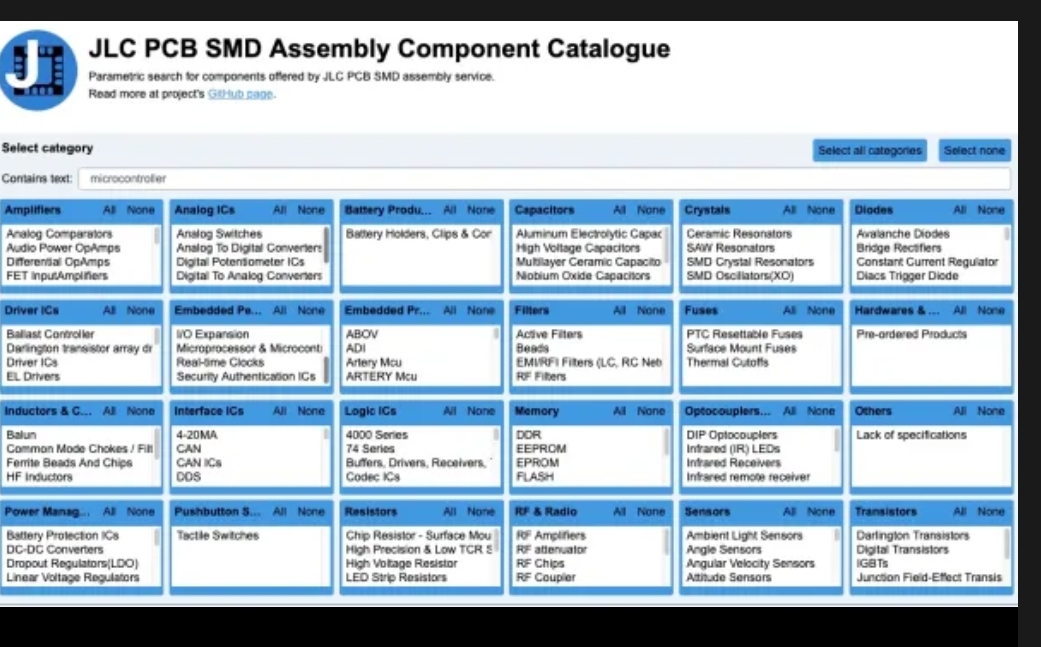The image size is (1041, 647).
Task: Select RF Amplifiers entry
Action: click(x=550, y=536)
